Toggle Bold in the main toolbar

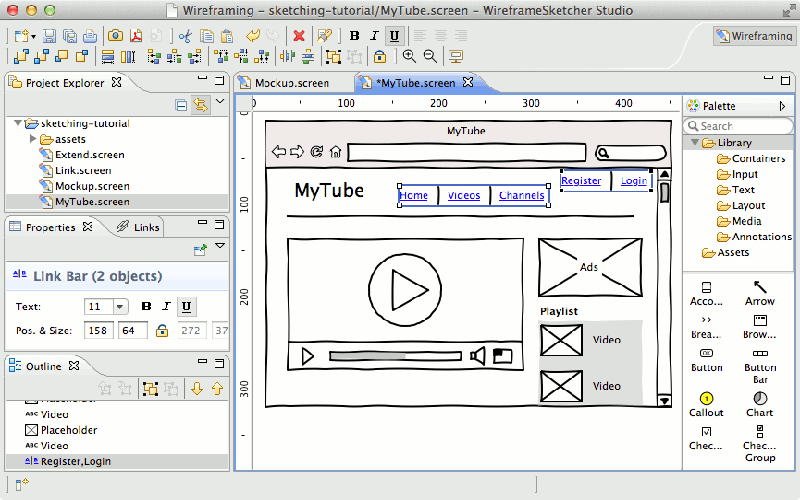(354, 36)
